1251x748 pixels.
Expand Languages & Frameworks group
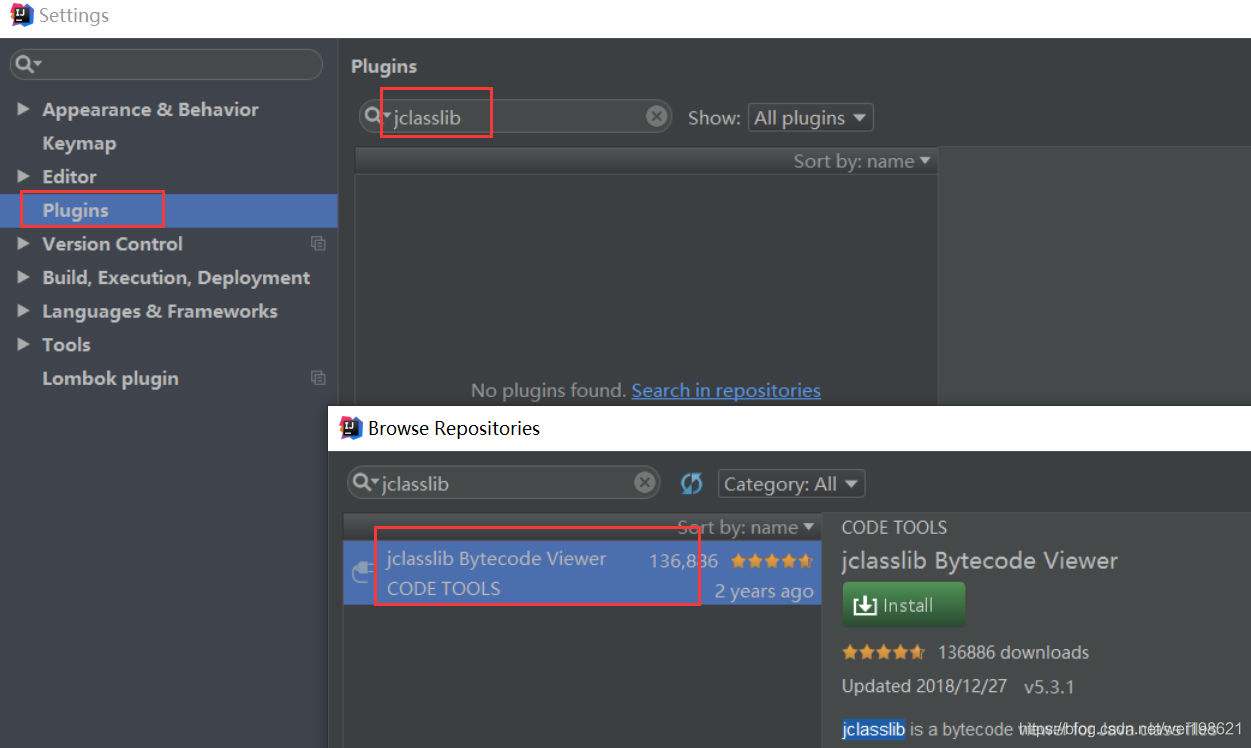pyautogui.click(x=23, y=311)
